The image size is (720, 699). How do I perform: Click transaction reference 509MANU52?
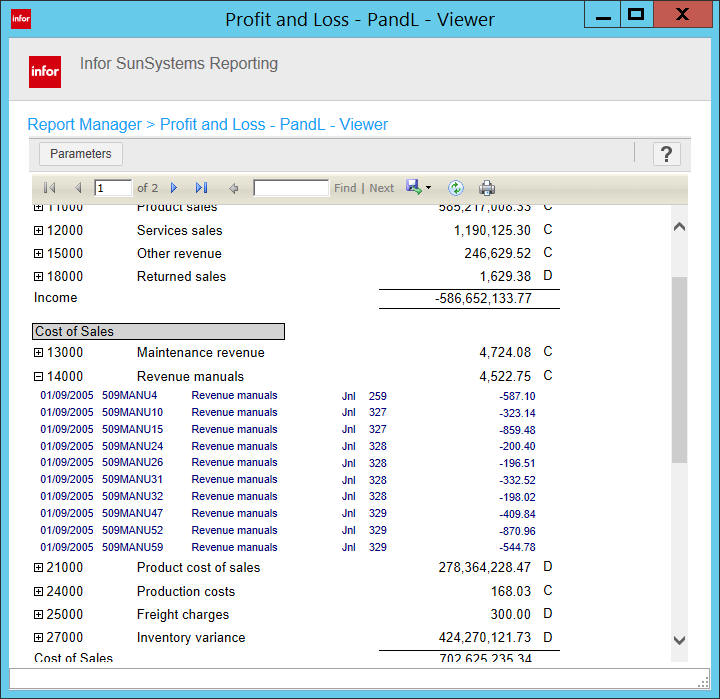point(132,530)
